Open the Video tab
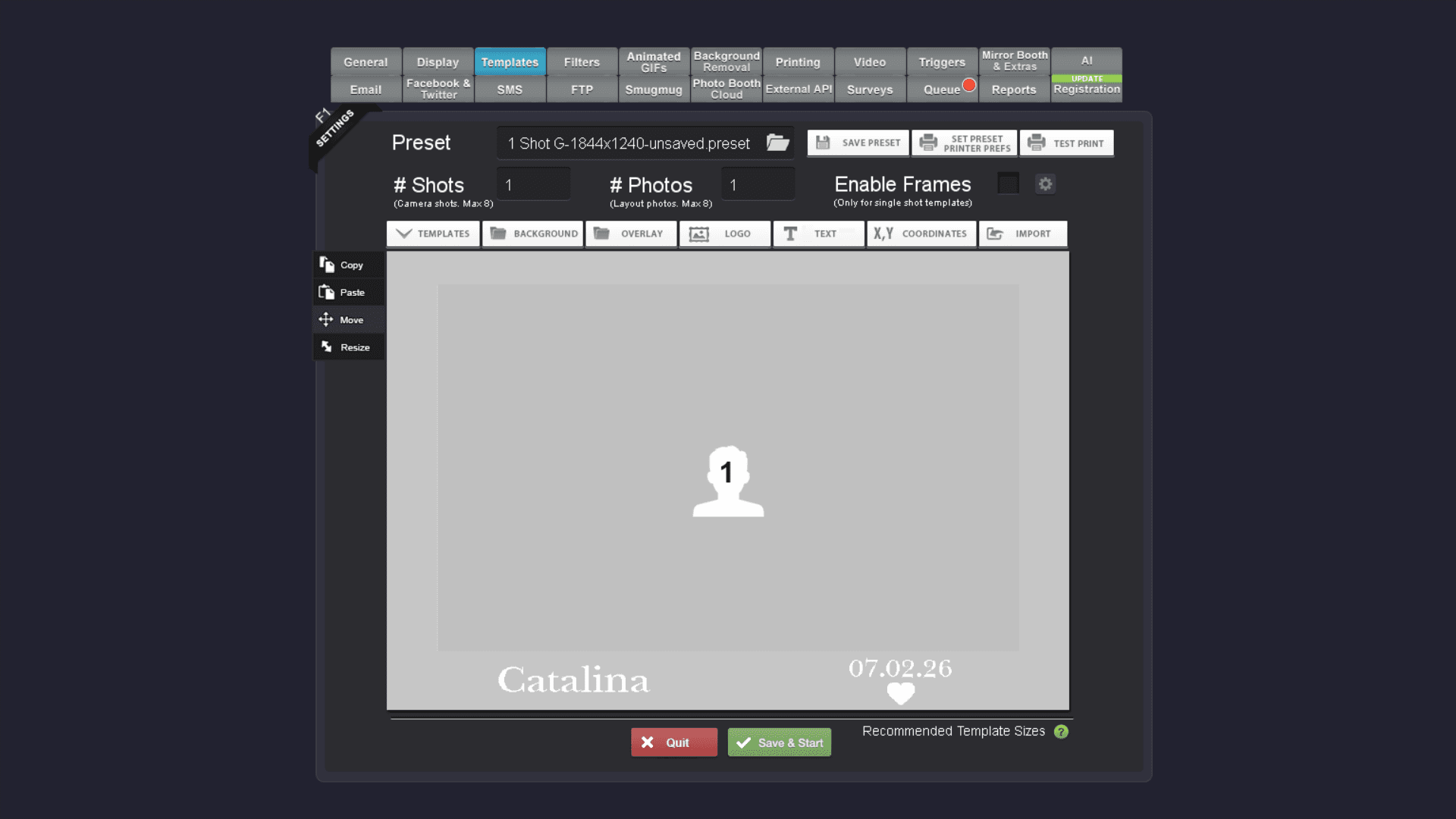This screenshot has height=819, width=1456. click(x=870, y=61)
